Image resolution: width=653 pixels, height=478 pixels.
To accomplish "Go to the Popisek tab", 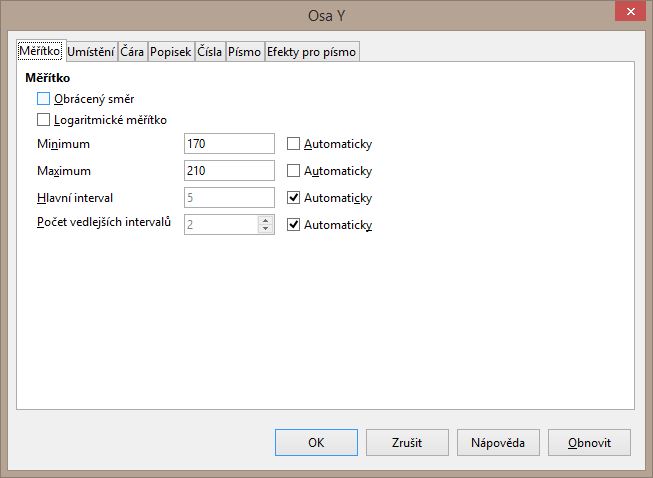I will pos(170,51).
